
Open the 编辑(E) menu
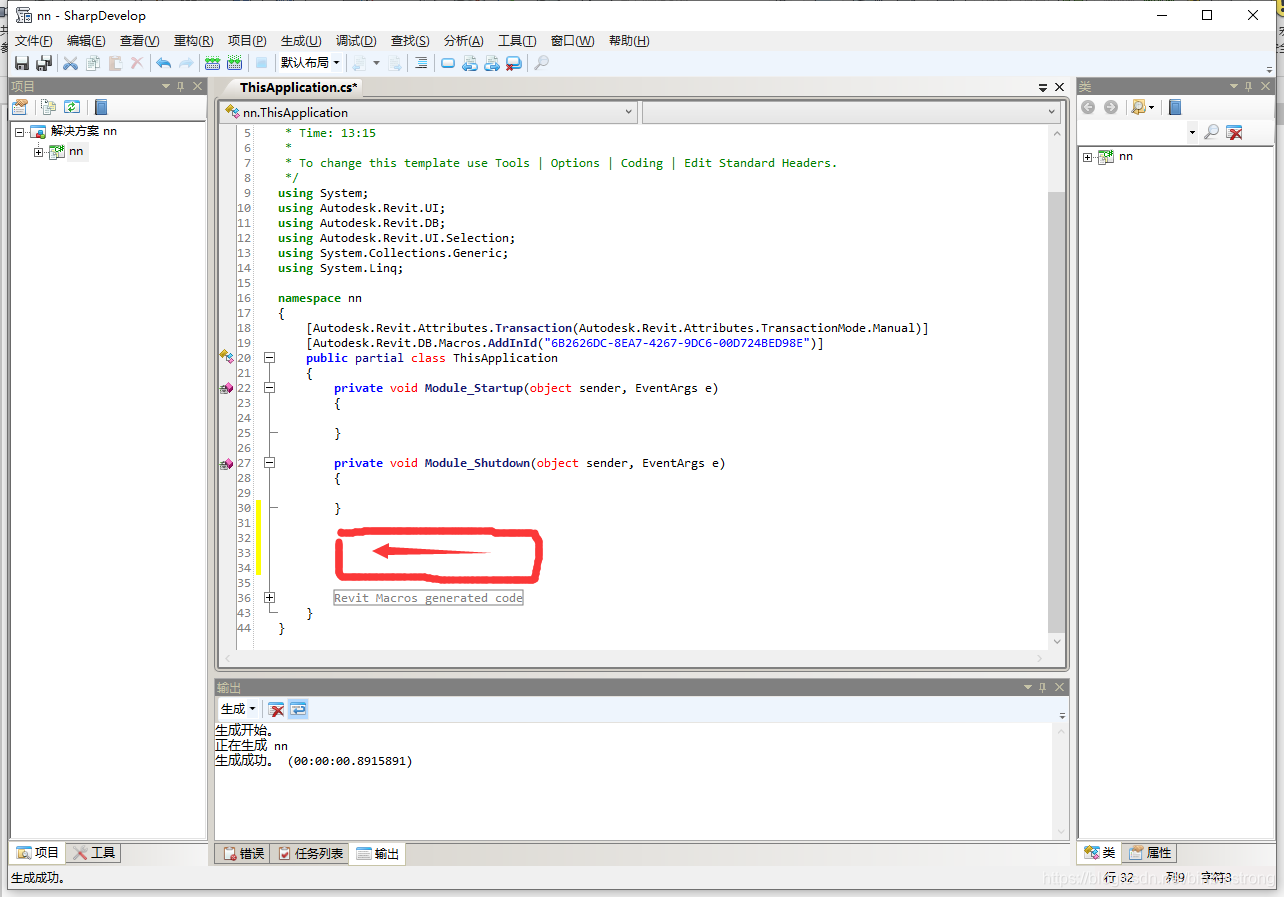(x=86, y=41)
